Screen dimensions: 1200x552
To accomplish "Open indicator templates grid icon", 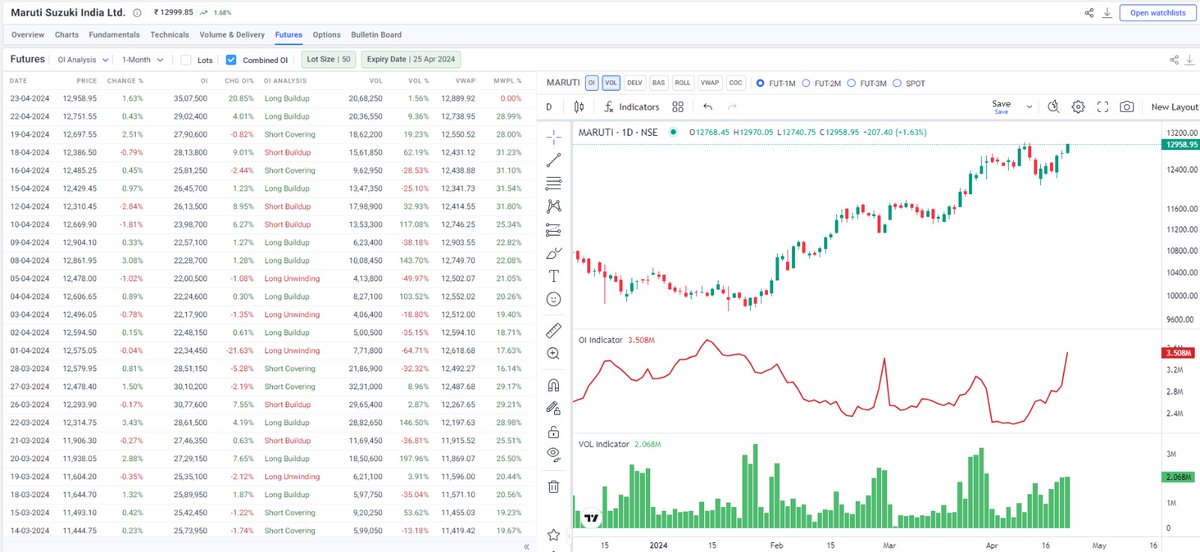I will coord(678,107).
